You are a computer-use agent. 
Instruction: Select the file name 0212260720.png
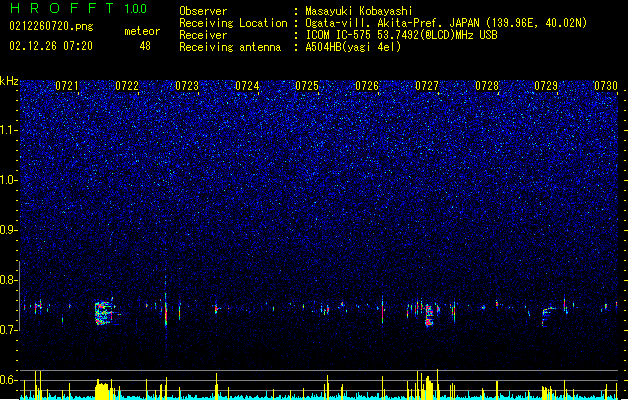click(x=51, y=26)
